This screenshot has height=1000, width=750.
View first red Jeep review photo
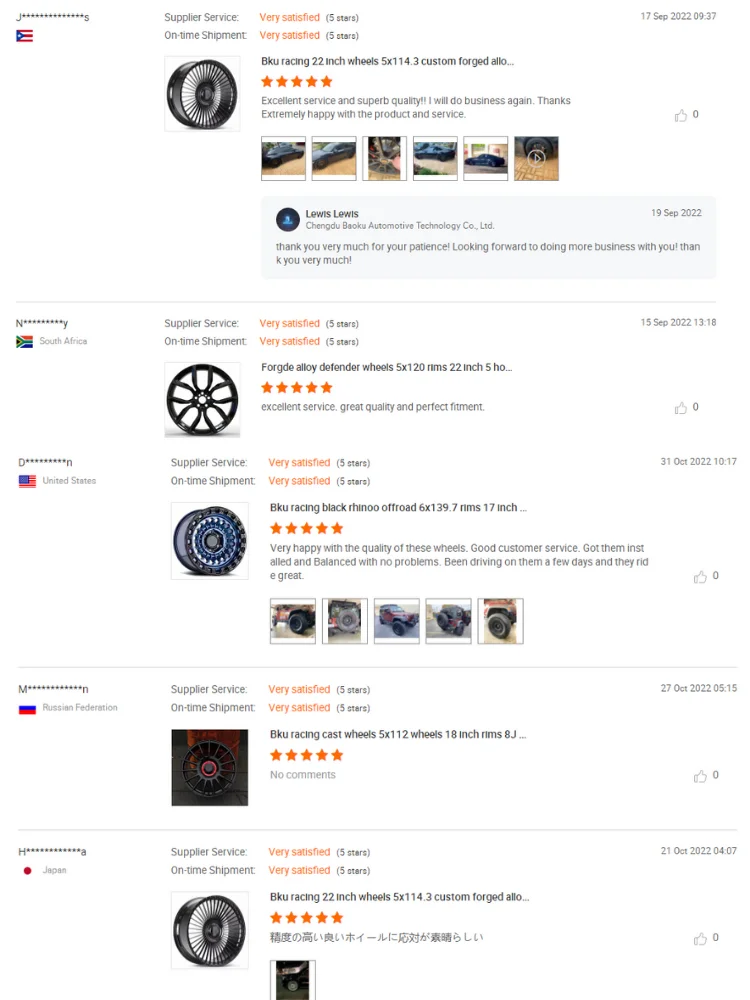pos(293,621)
